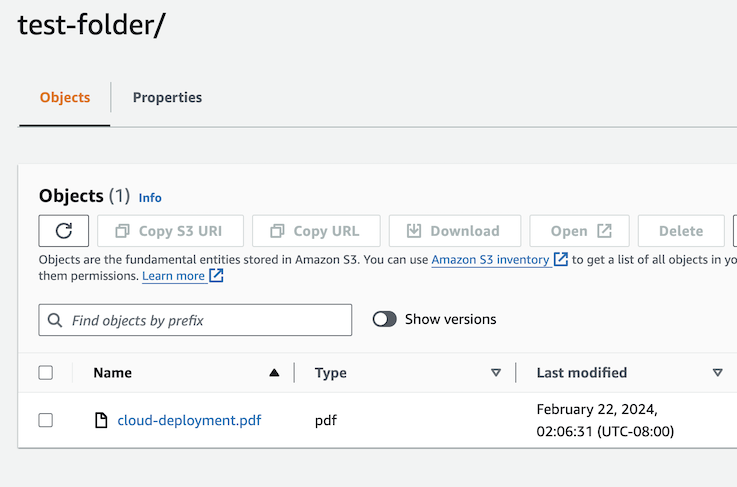Image resolution: width=737 pixels, height=487 pixels.
Task: Click the copy icon in Copy URL
Action: click(277, 231)
